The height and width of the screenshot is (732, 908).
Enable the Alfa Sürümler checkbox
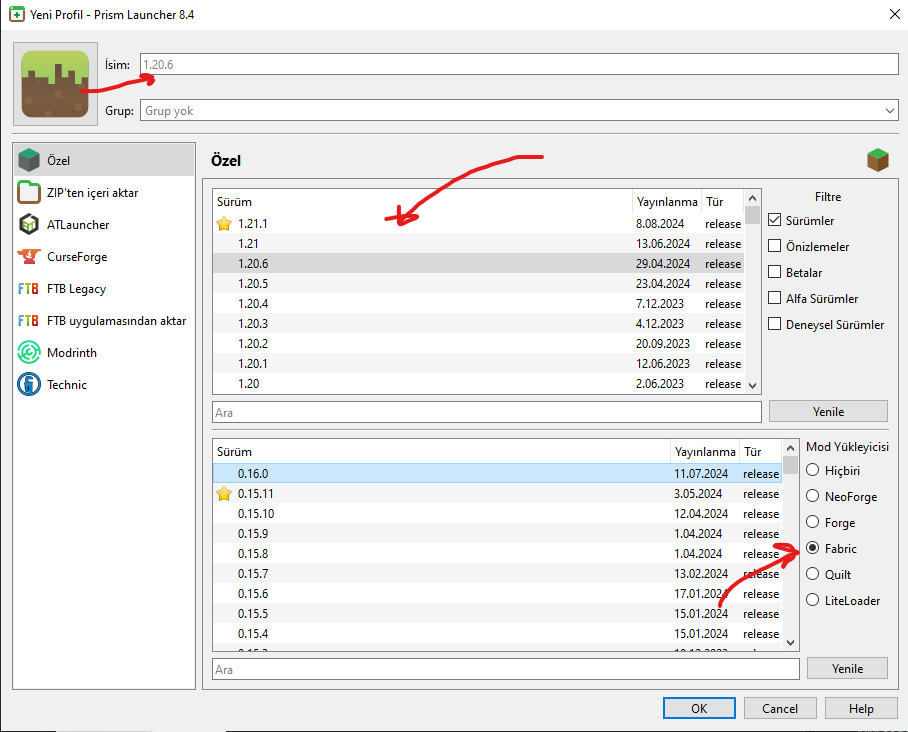(x=774, y=298)
